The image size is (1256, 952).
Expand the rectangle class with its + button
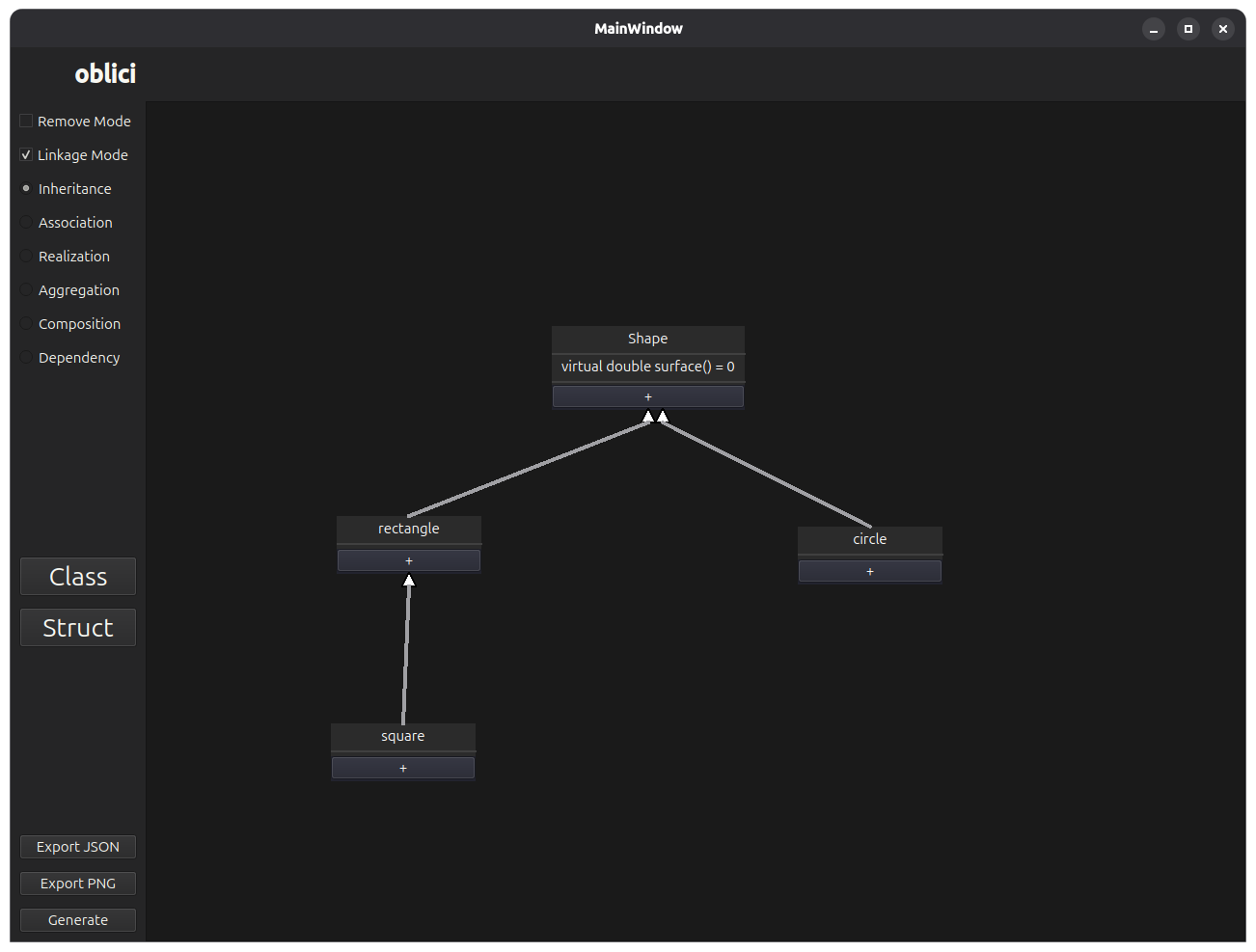[x=408, y=559]
